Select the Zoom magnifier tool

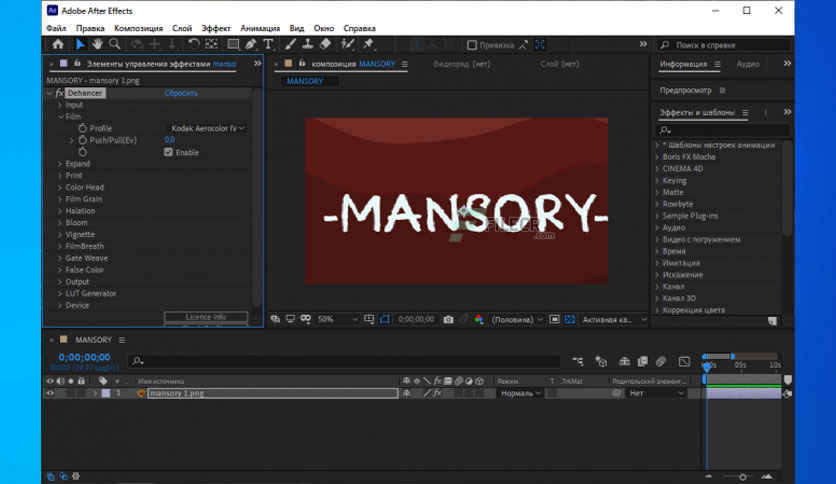[115, 44]
